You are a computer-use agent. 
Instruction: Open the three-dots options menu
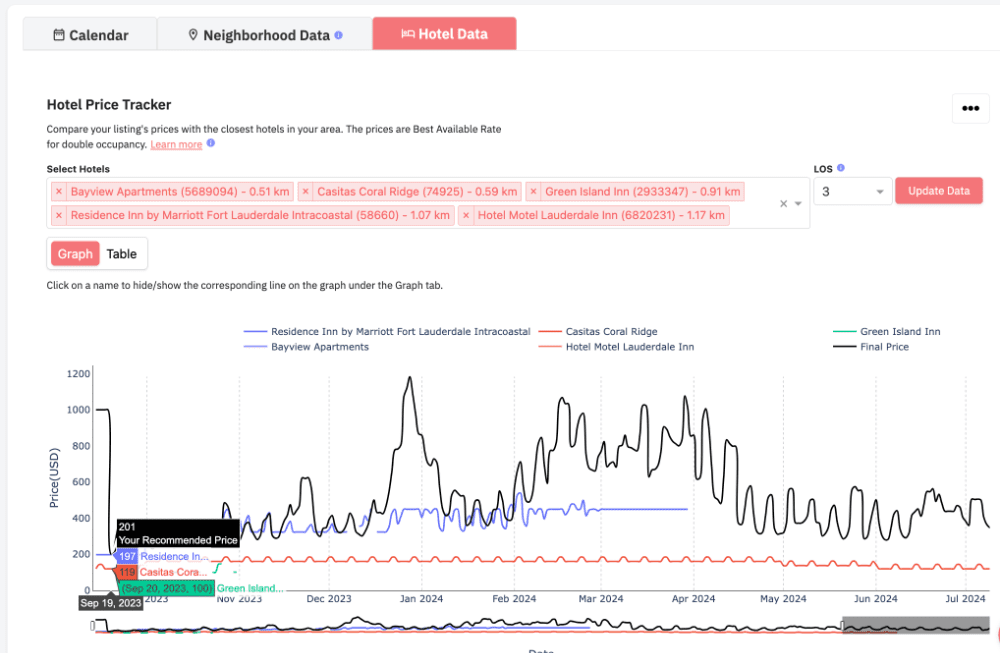(971, 108)
